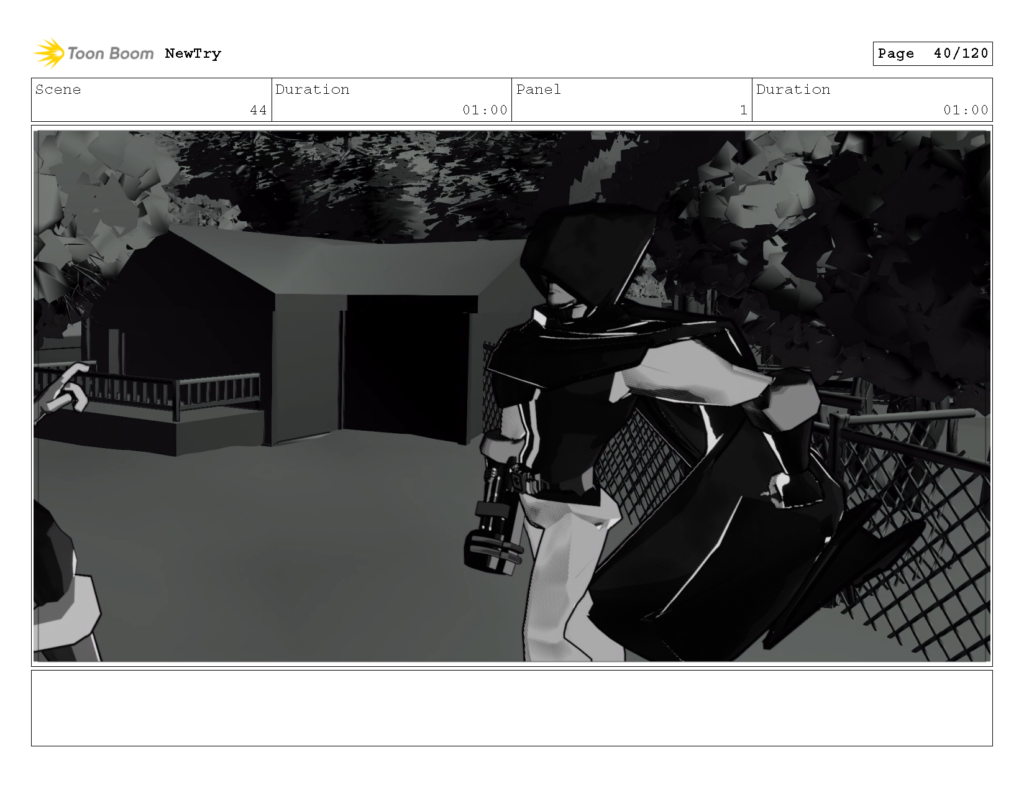Click the empty caption box below the panel
The width and height of the screenshot is (1024, 793).
(x=512, y=712)
